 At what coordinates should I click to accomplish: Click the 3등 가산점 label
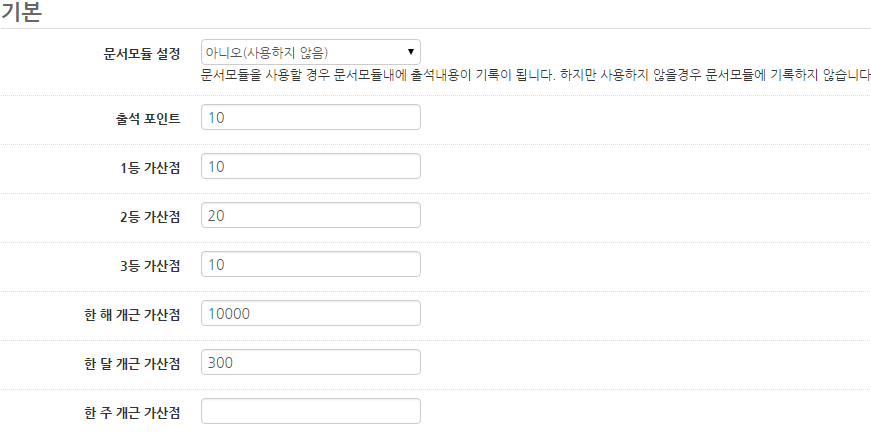[x=150, y=266]
